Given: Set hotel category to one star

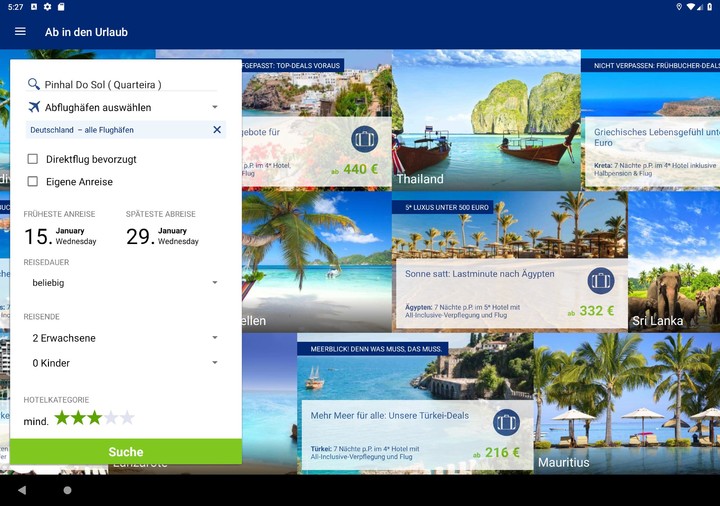Looking at the screenshot, I should pos(62,418).
